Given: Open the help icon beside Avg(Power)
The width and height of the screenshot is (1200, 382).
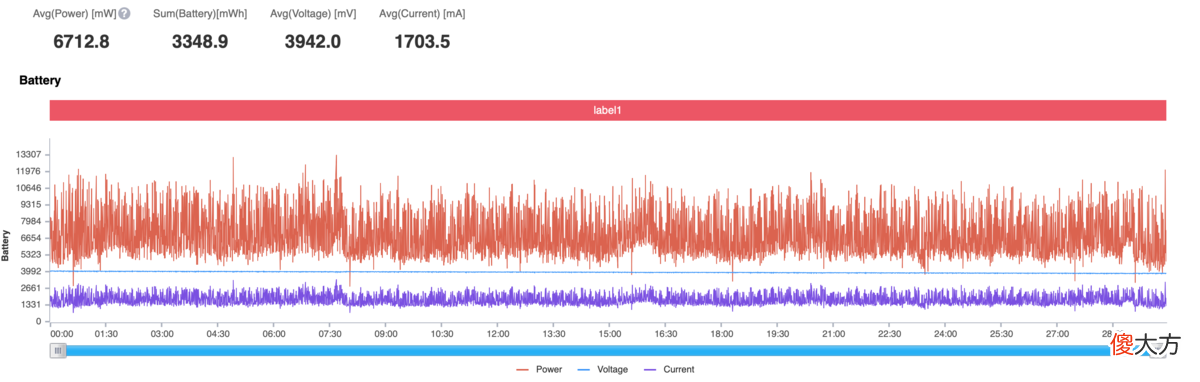Looking at the screenshot, I should [x=124, y=14].
